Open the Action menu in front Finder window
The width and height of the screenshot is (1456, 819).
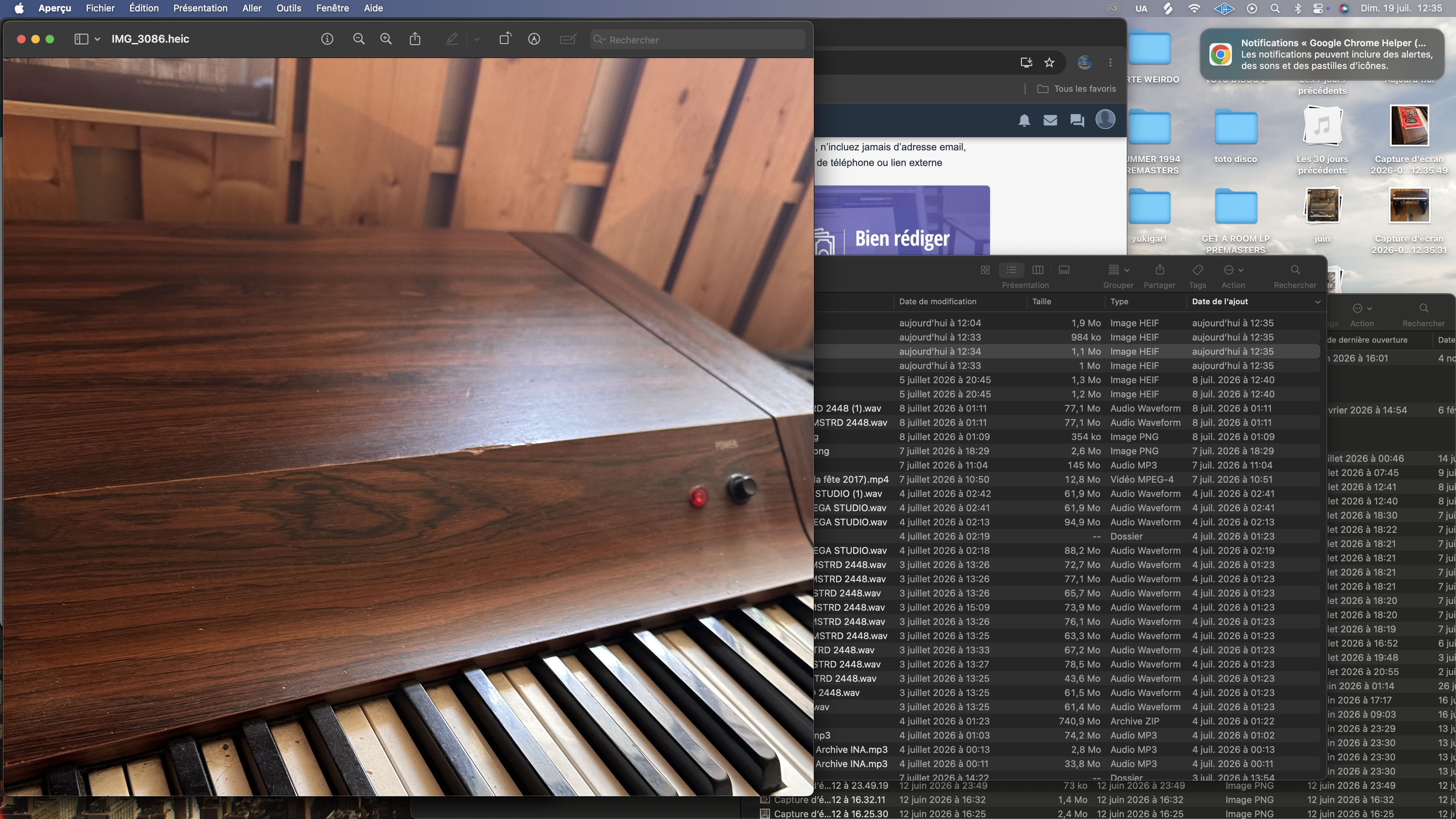(x=1233, y=270)
